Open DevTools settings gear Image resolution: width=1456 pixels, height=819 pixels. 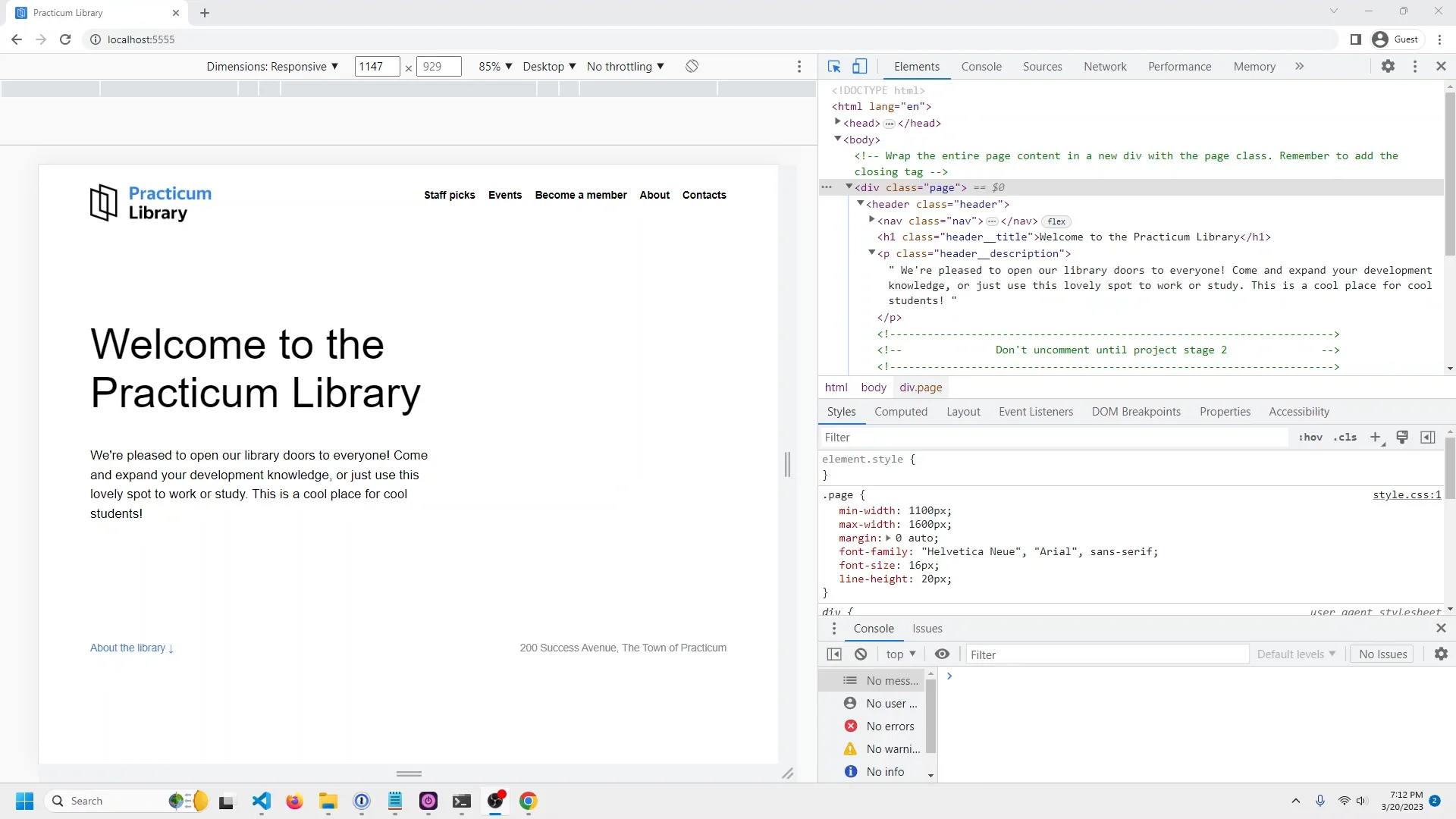coord(1389,66)
